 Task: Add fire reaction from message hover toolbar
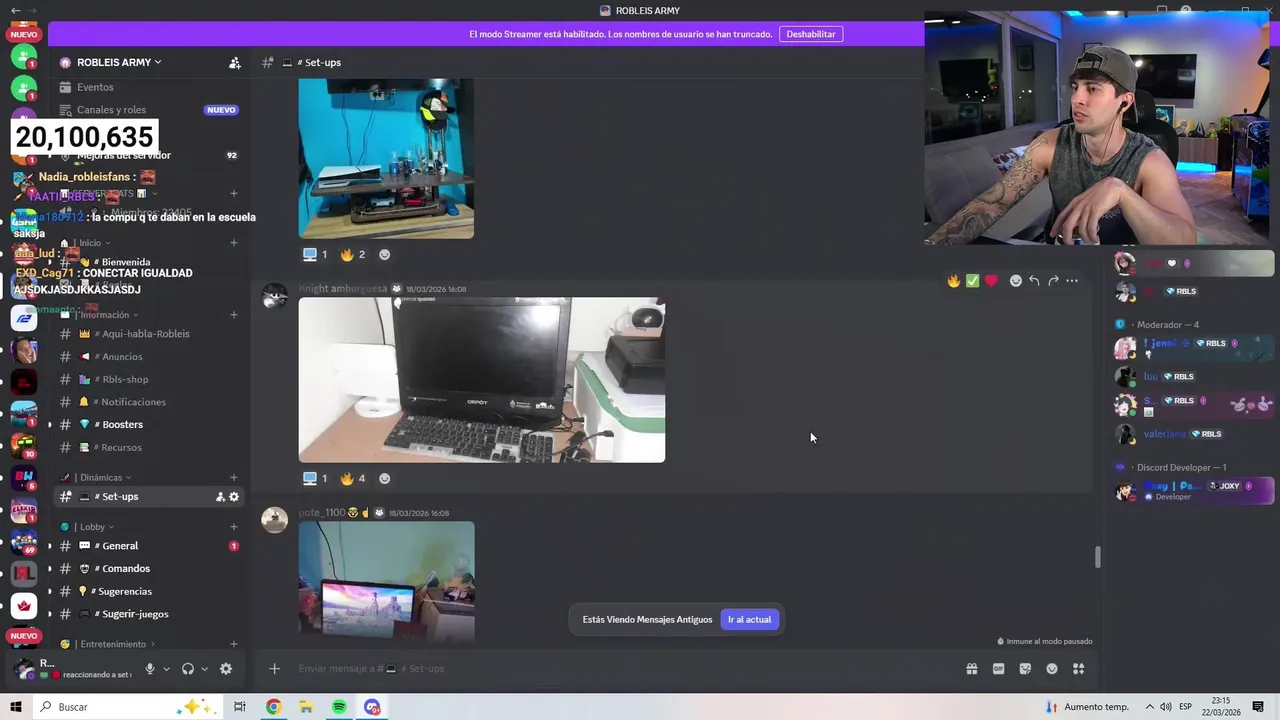pyautogui.click(x=953, y=281)
